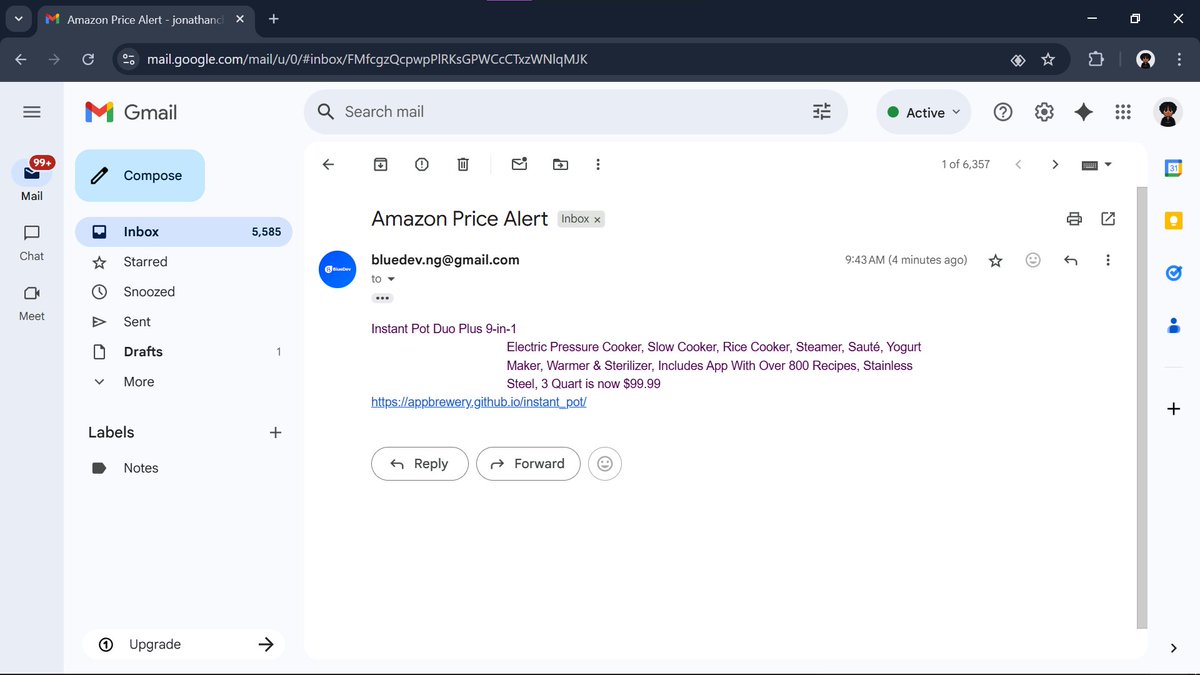
Task: Bookmark this page star in Chrome
Action: point(1048,59)
